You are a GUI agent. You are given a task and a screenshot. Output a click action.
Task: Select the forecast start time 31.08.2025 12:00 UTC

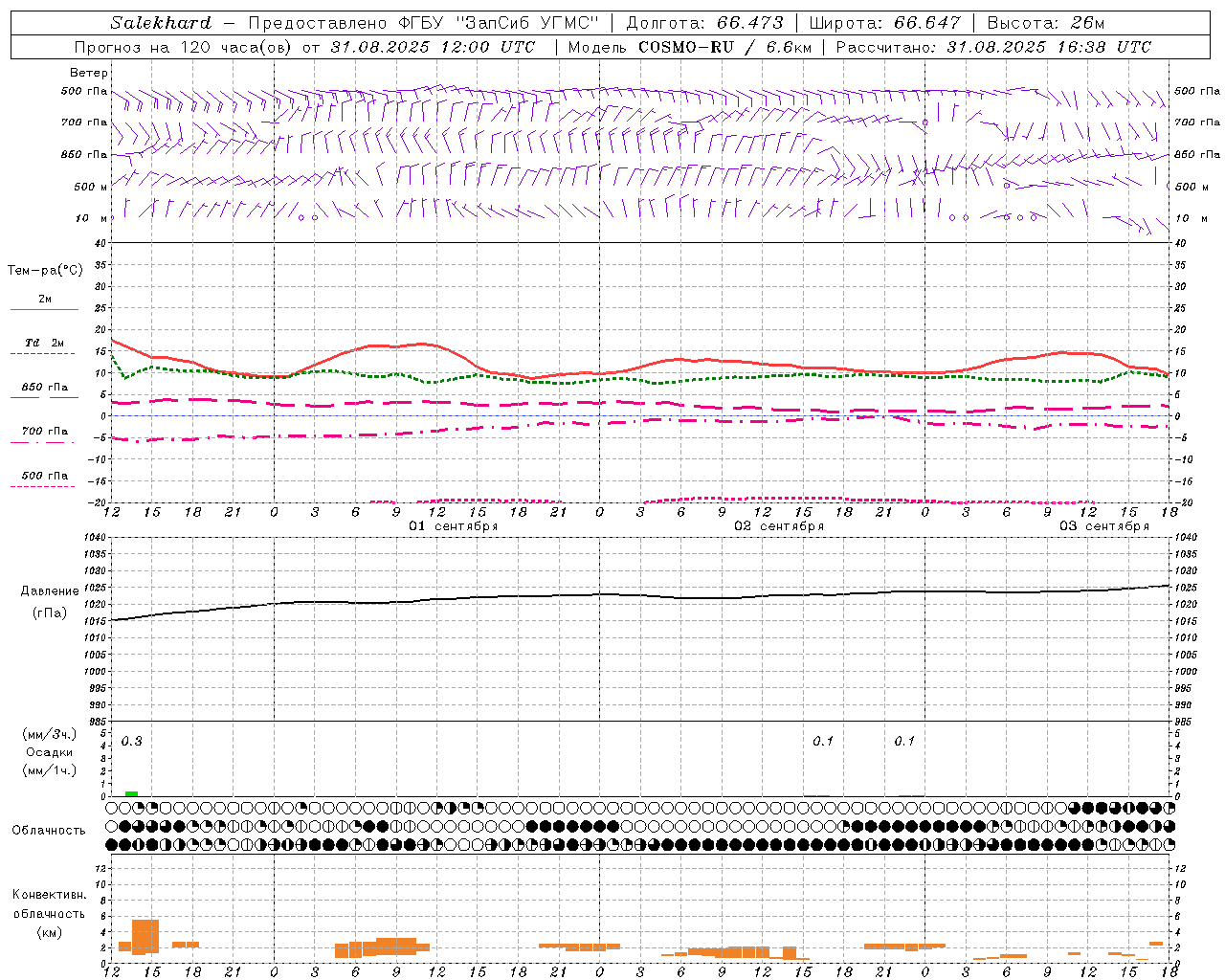click(x=433, y=47)
